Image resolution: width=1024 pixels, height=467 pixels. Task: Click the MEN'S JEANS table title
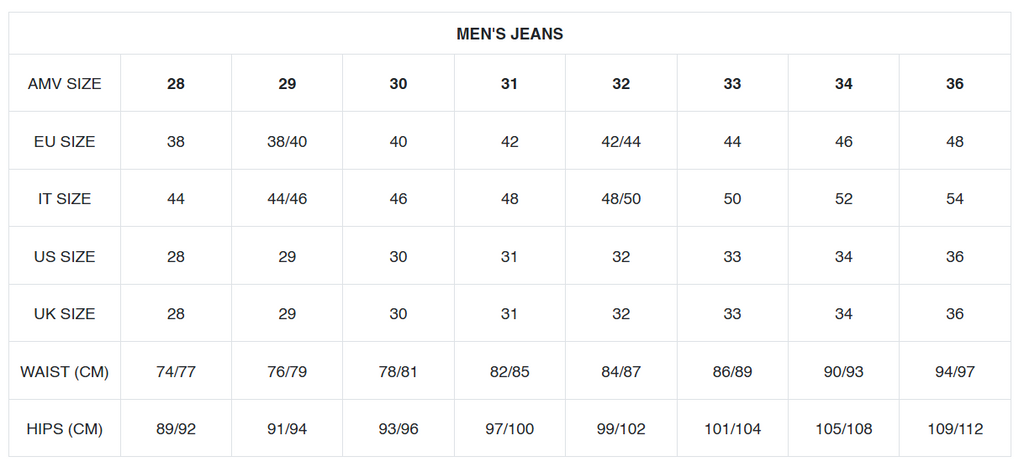click(510, 34)
